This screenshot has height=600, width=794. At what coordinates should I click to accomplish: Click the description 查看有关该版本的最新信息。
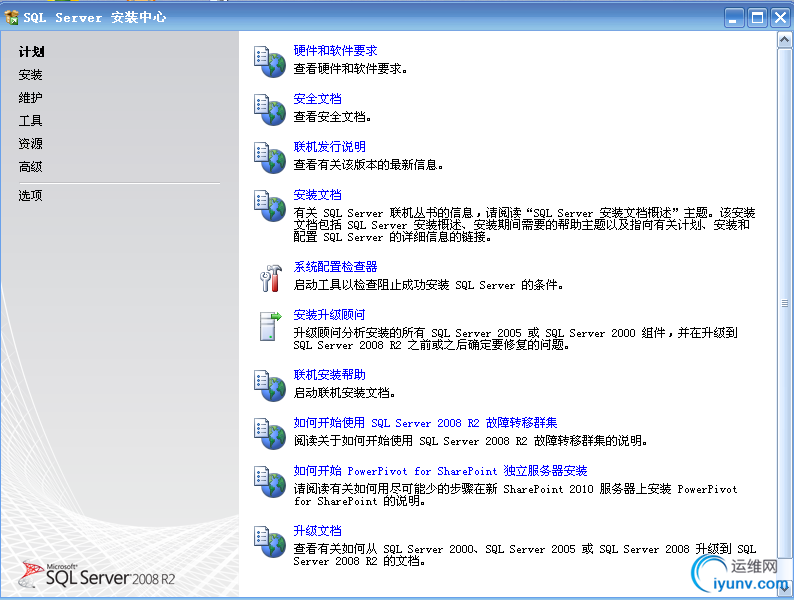click(369, 165)
